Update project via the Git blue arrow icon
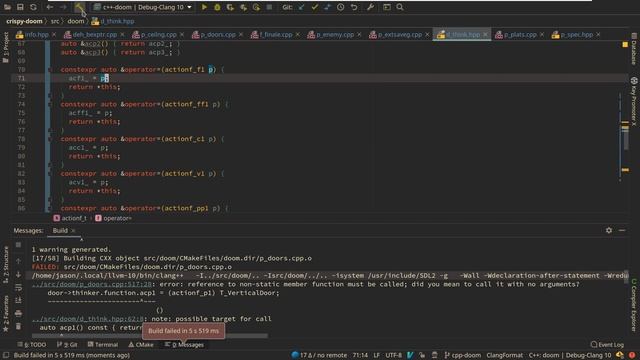Image resolution: width=640 pixels, height=360 pixels. click(x=301, y=7)
